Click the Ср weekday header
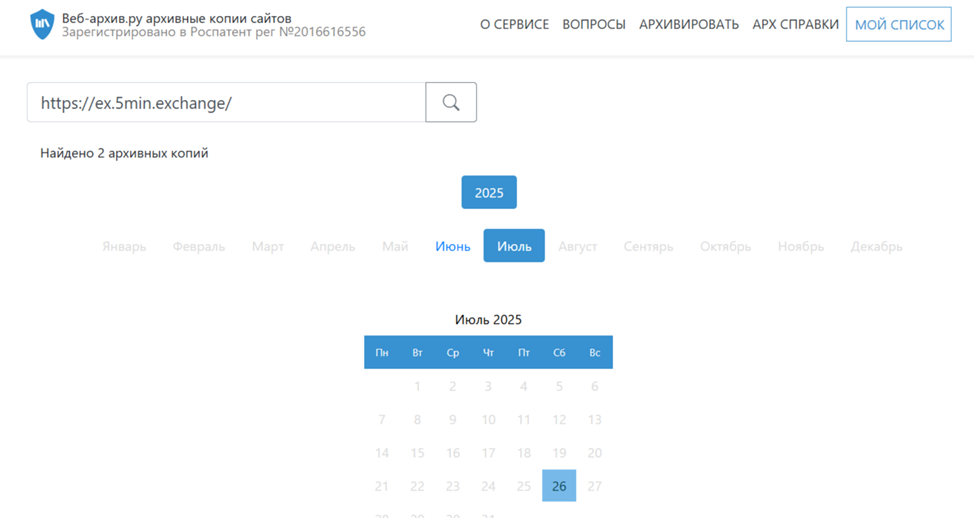Screen dimensions: 974x518 tap(453, 352)
